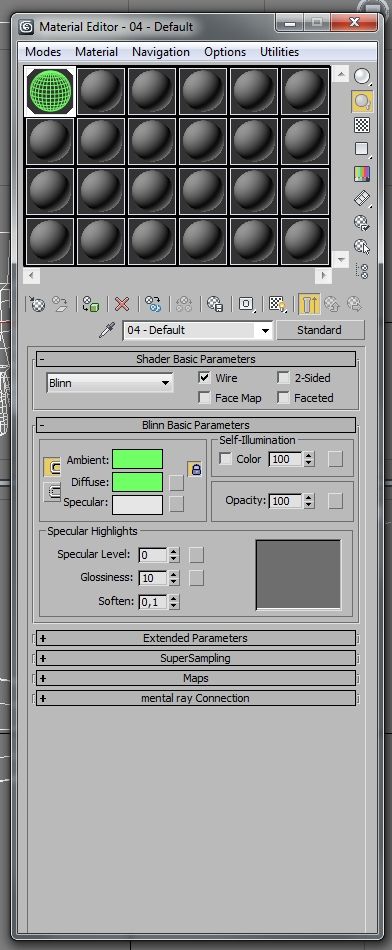Collapse the Shader Basic Parameters rollout
Screen dimensions: 392x950
[196, 359]
